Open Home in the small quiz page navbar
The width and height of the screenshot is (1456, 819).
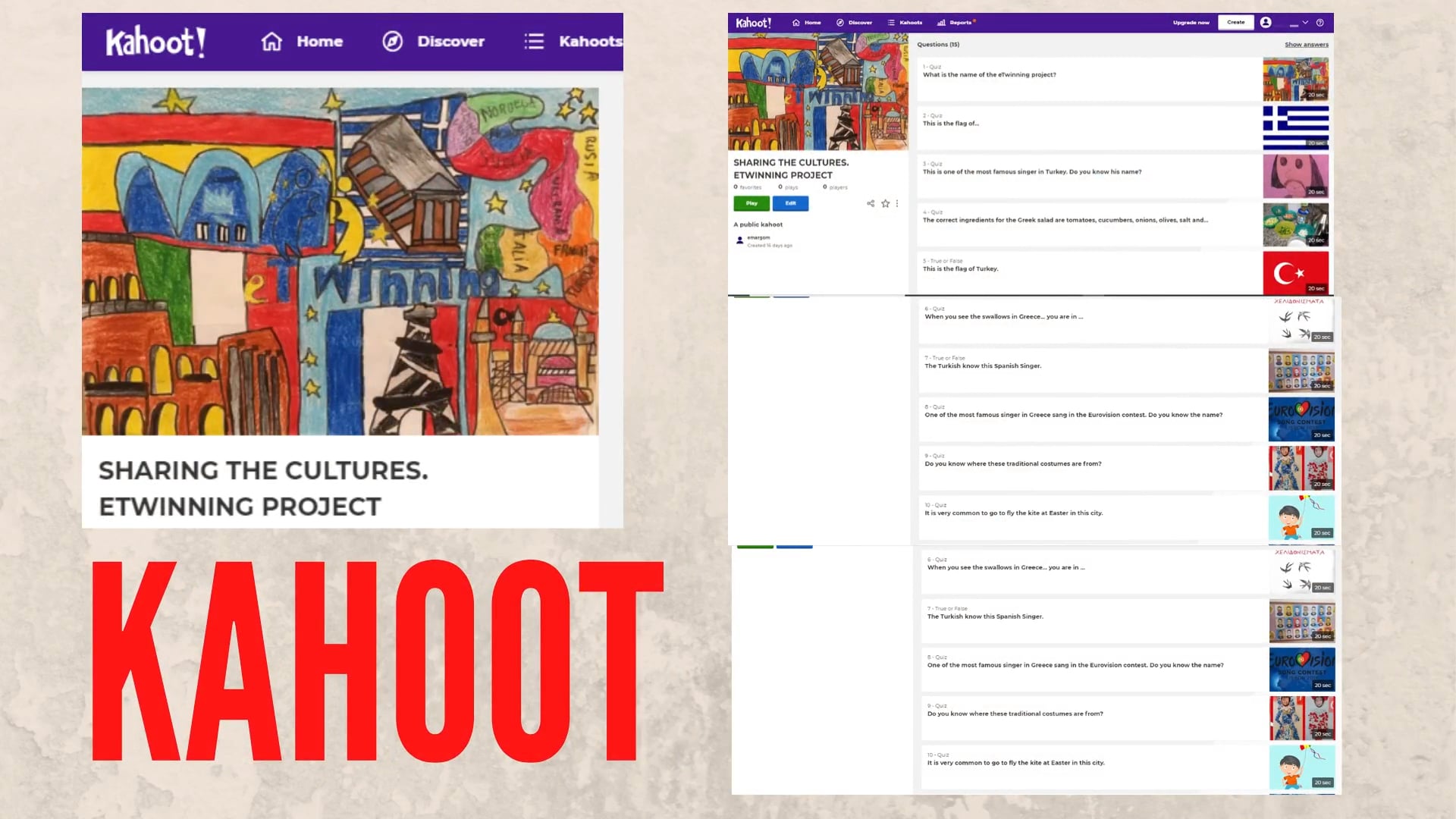(x=807, y=23)
